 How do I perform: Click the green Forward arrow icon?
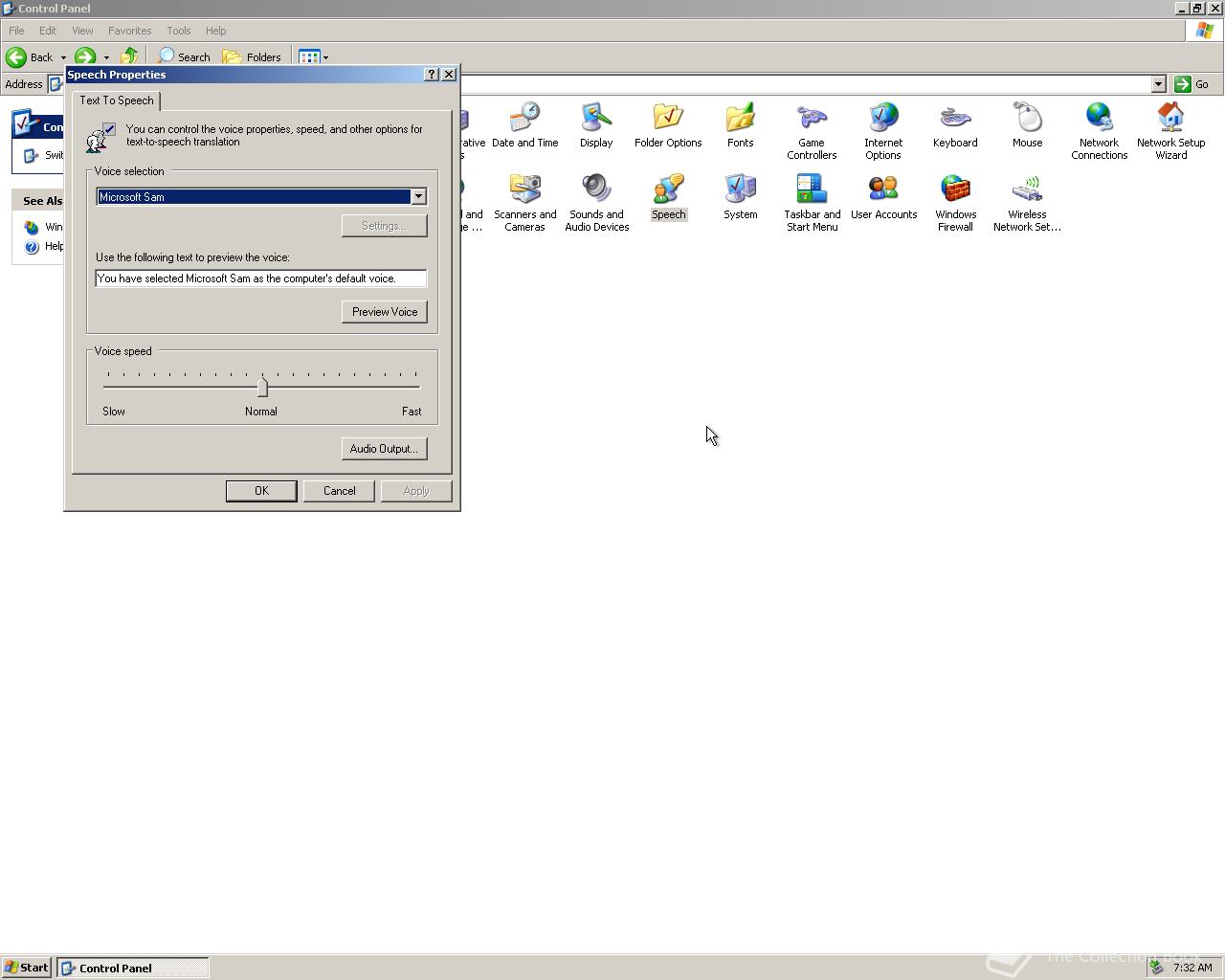point(85,57)
